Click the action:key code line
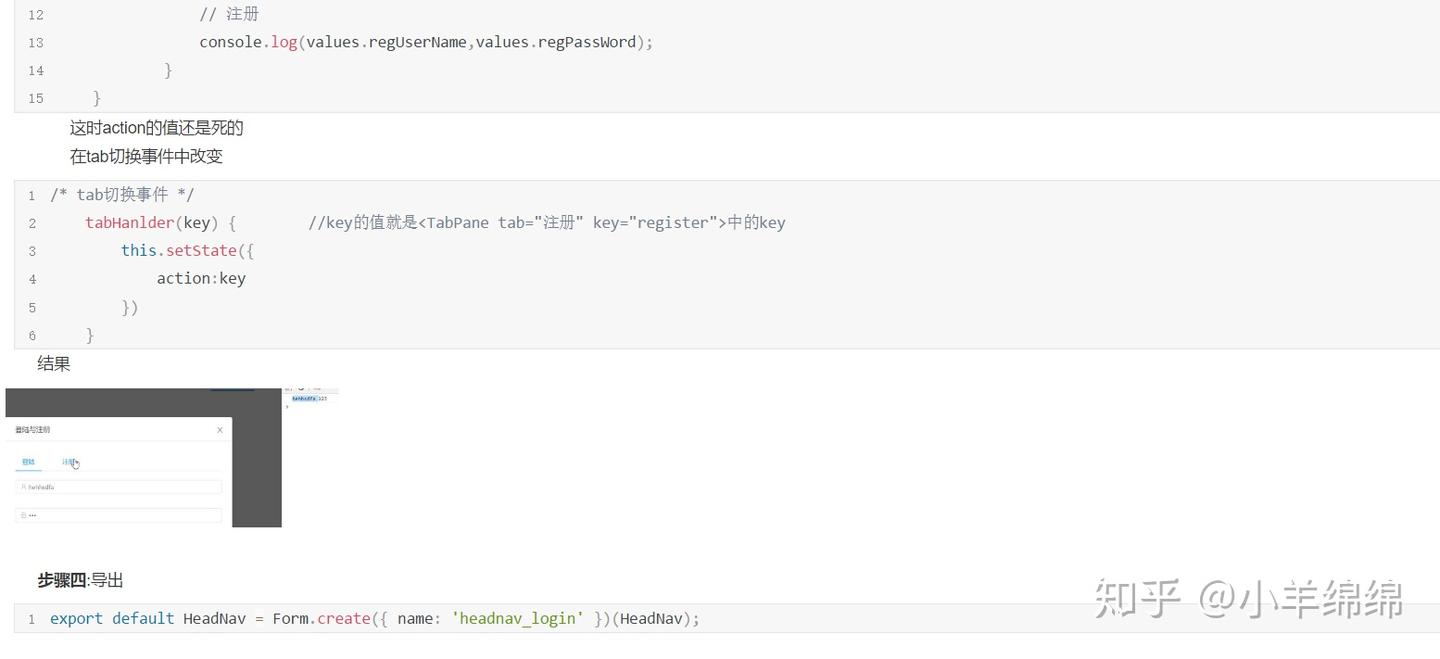Viewport: 1440px width, 659px height. click(201, 279)
